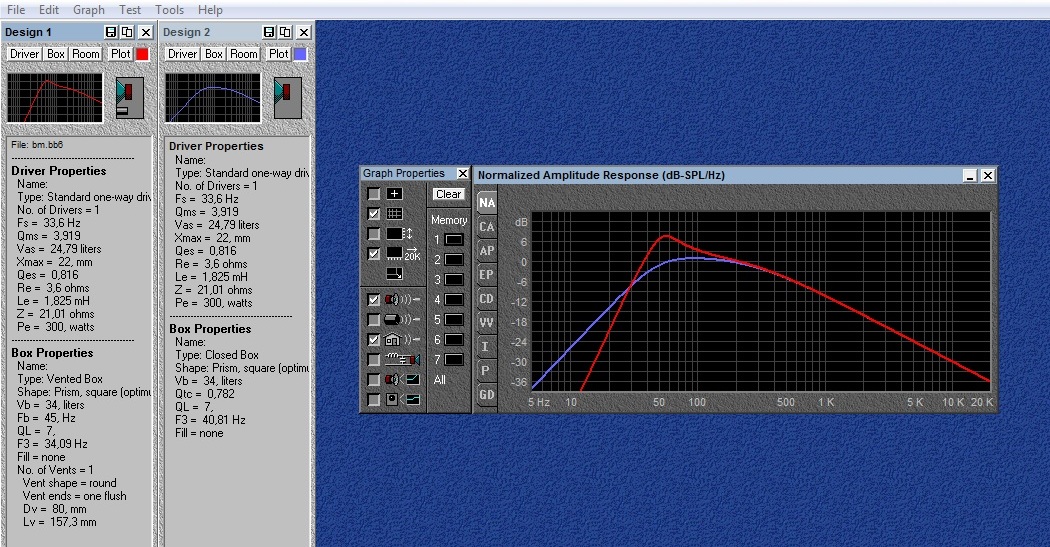
Task: Select memory slot 7 in Graph Properties
Action: pyautogui.click(x=454, y=359)
